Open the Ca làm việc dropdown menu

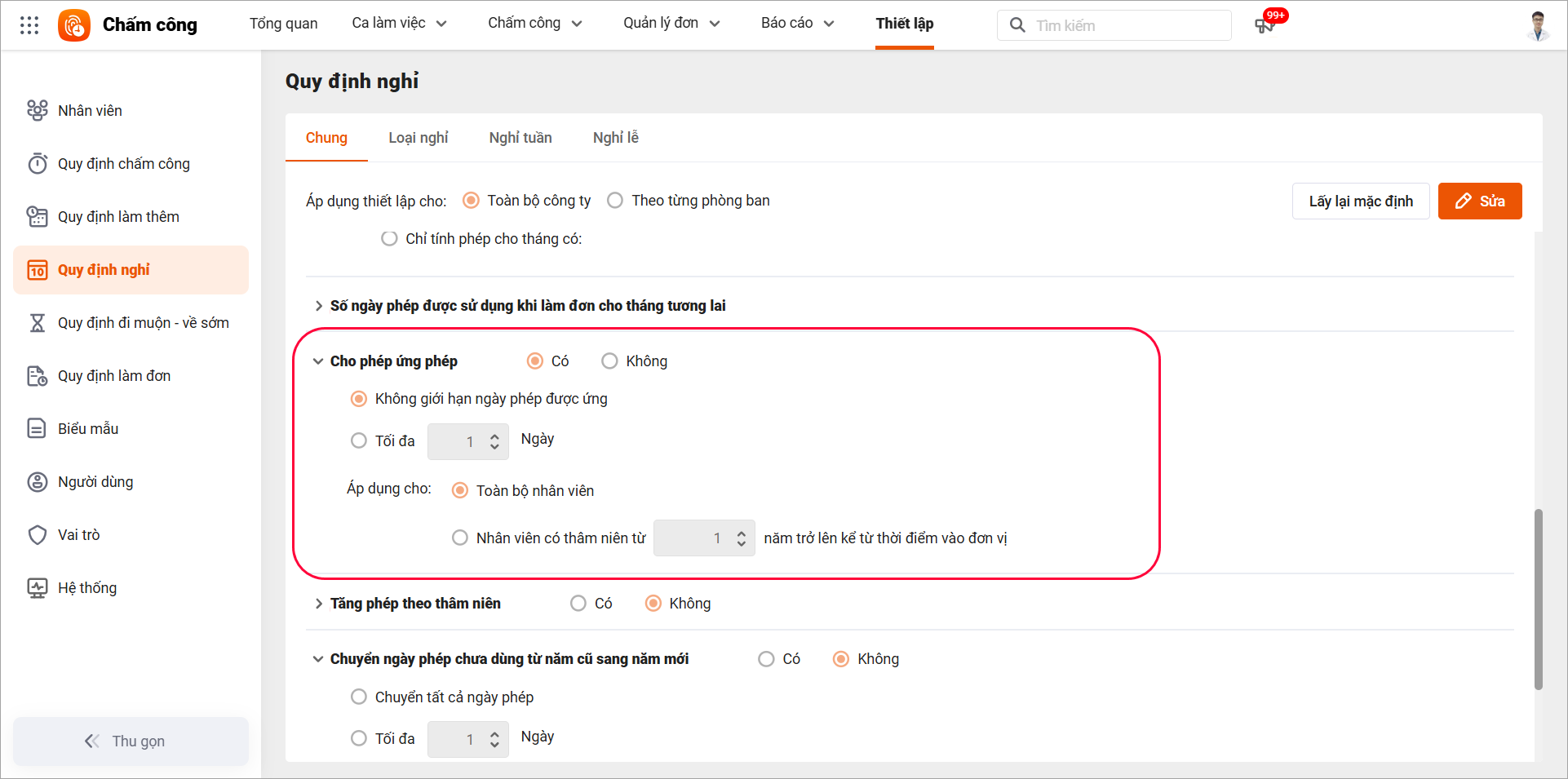click(399, 24)
